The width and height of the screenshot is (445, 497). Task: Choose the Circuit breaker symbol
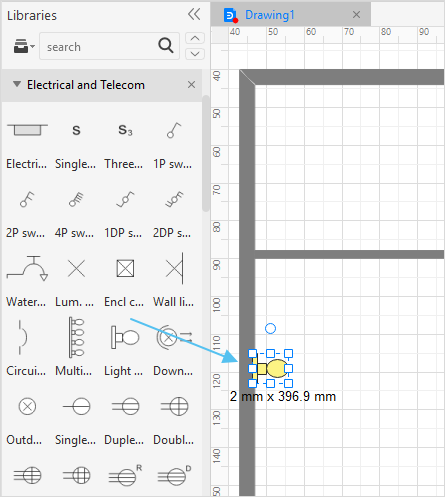tap(23, 337)
